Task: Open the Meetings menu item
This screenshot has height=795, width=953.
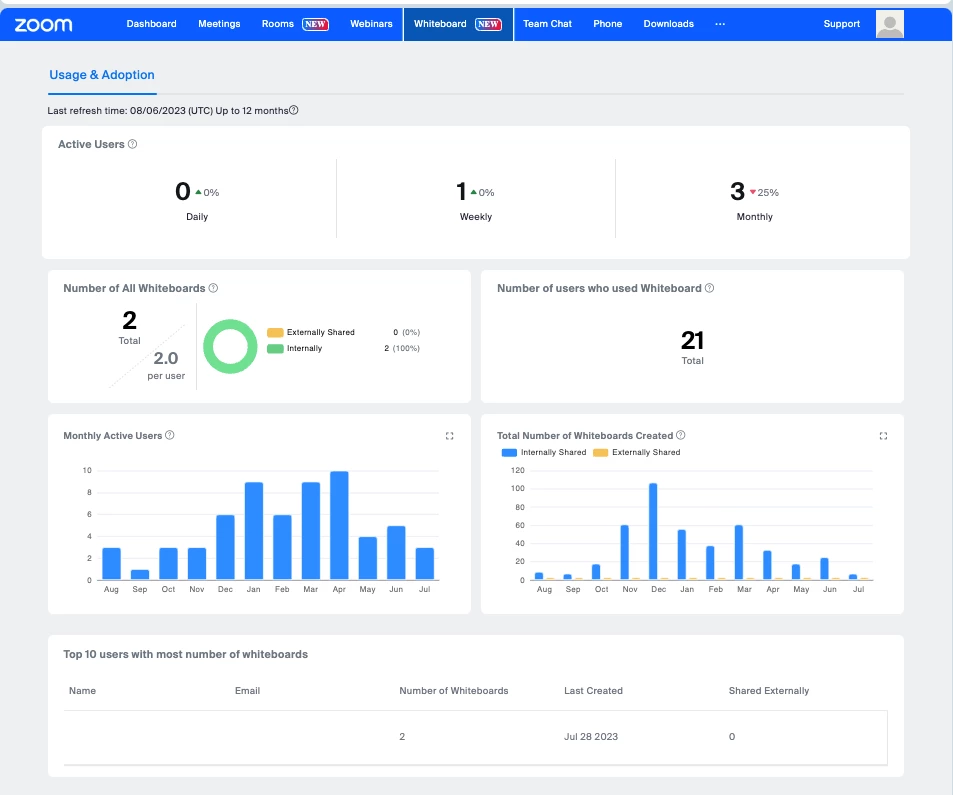Action: pyautogui.click(x=219, y=24)
